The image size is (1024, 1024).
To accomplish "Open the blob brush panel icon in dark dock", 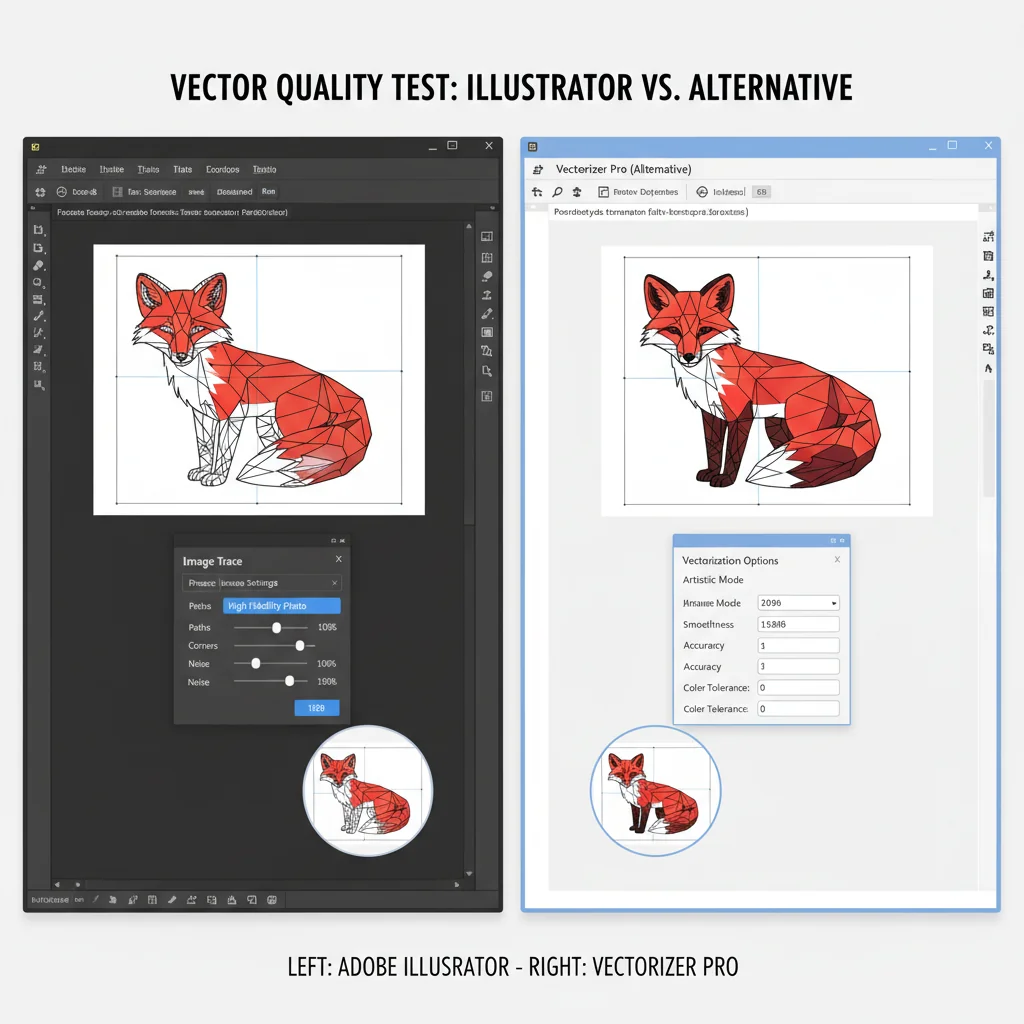I will pyautogui.click(x=487, y=276).
